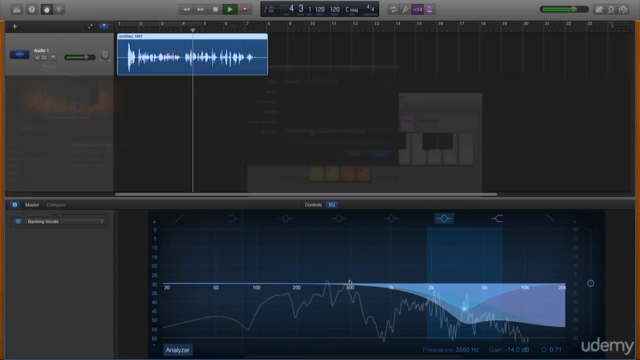This screenshot has width=640, height=360.
Task: Toggle the blue Catch Playhead button
Action: tap(104, 27)
